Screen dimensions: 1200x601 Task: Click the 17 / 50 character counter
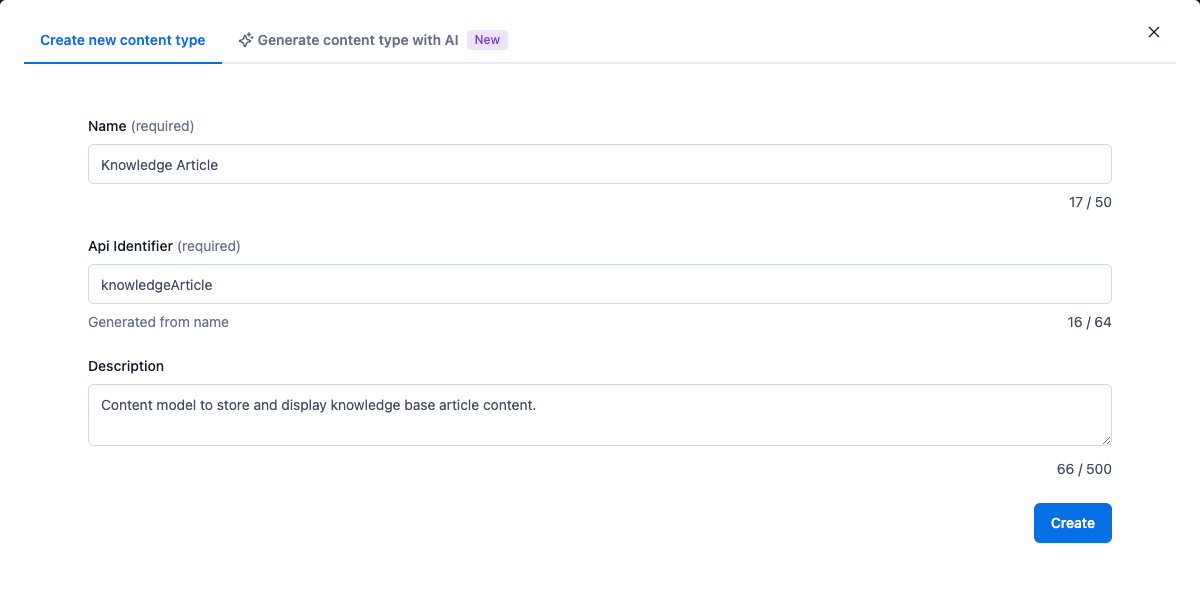point(1090,202)
